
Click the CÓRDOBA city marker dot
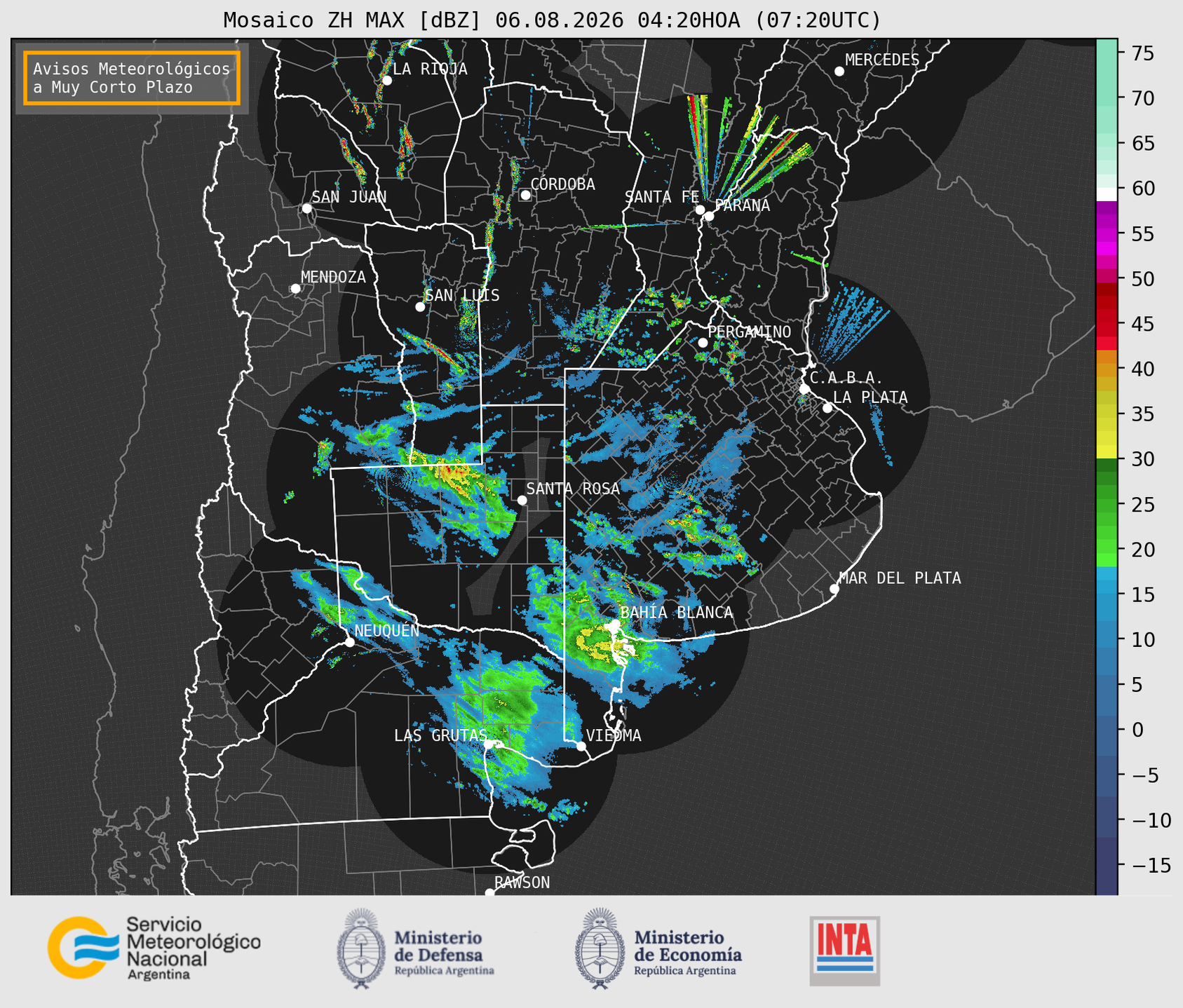pos(525,195)
